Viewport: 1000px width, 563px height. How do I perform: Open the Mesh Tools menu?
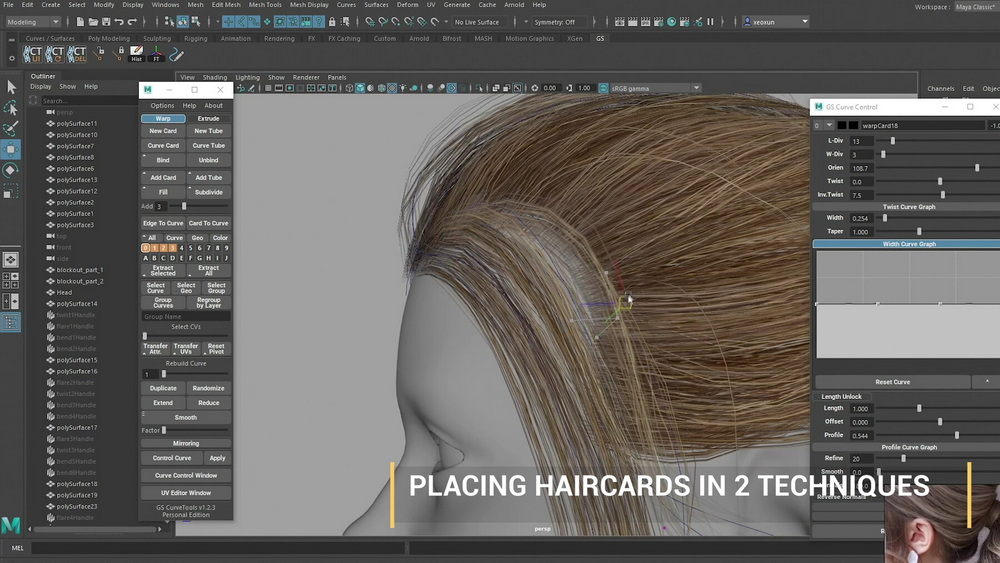265,4
